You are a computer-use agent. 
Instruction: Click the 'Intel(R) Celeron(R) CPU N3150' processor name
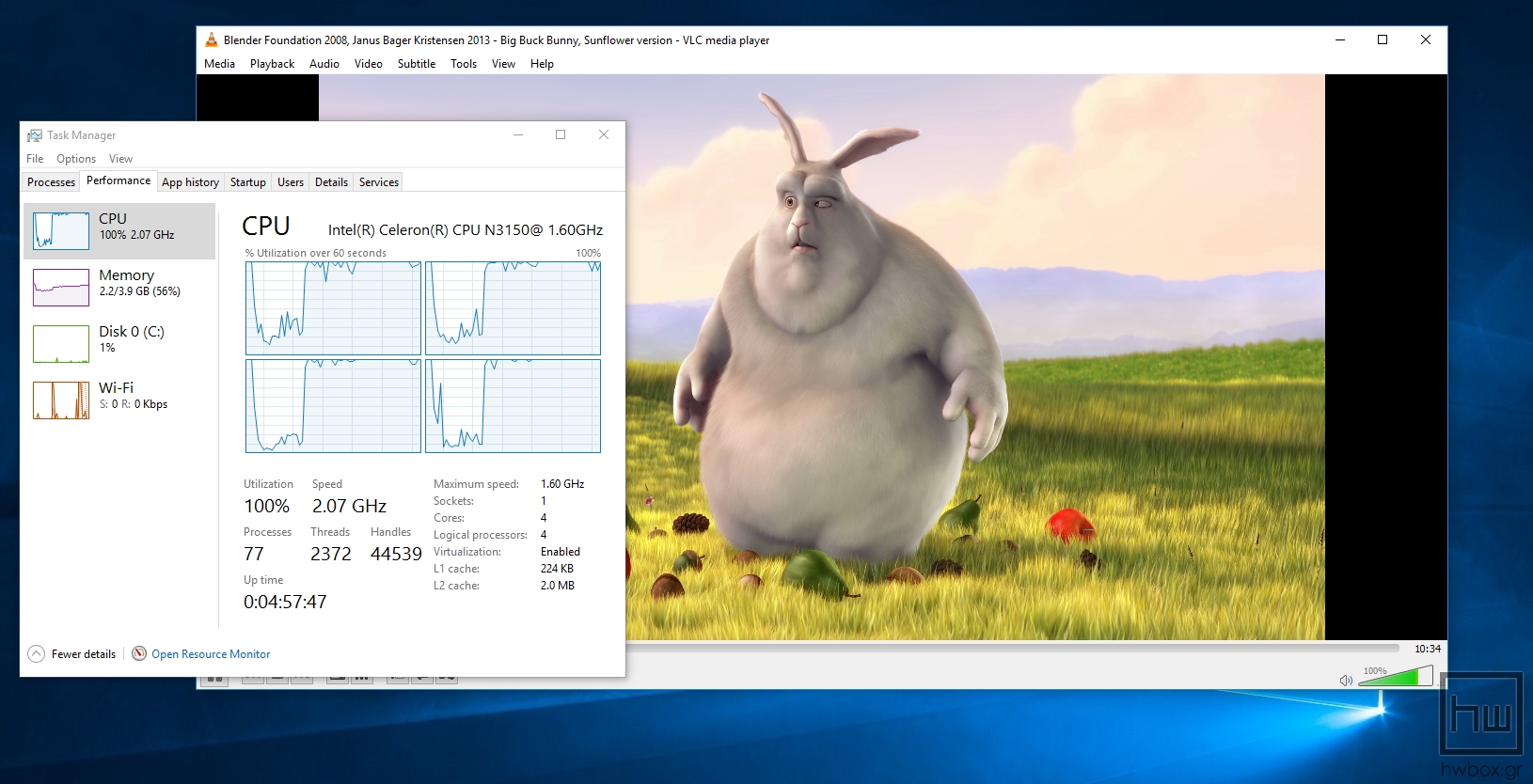(x=466, y=229)
